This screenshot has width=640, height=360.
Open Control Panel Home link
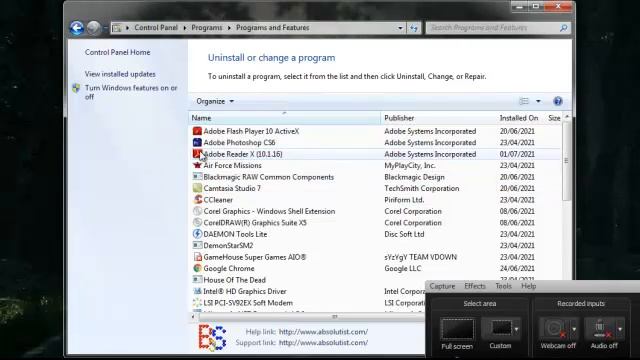(118, 52)
